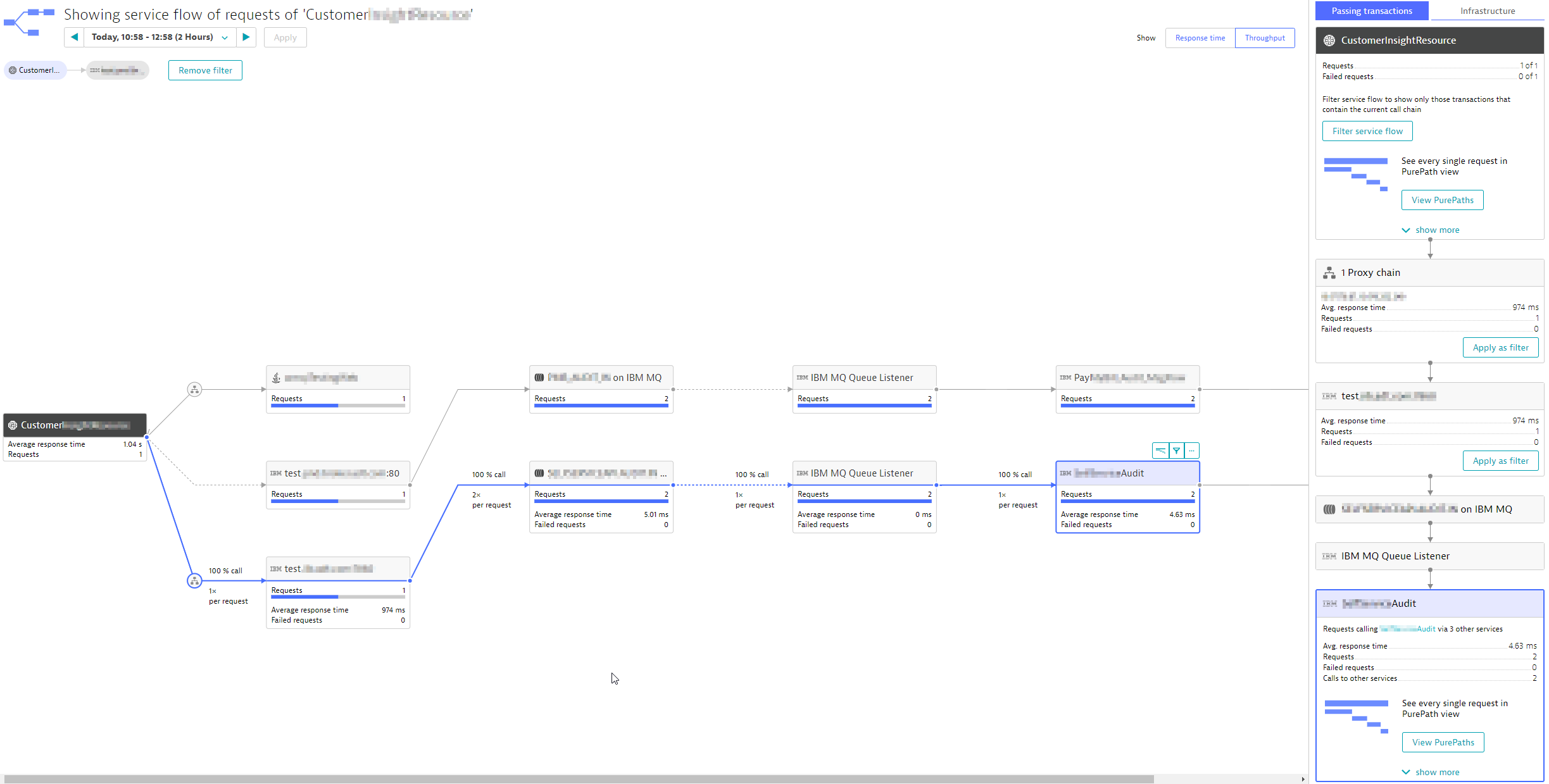This screenshot has height=784, width=1549.
Task: Click CustomerInsightResource panel header icon
Action: click(1329, 40)
